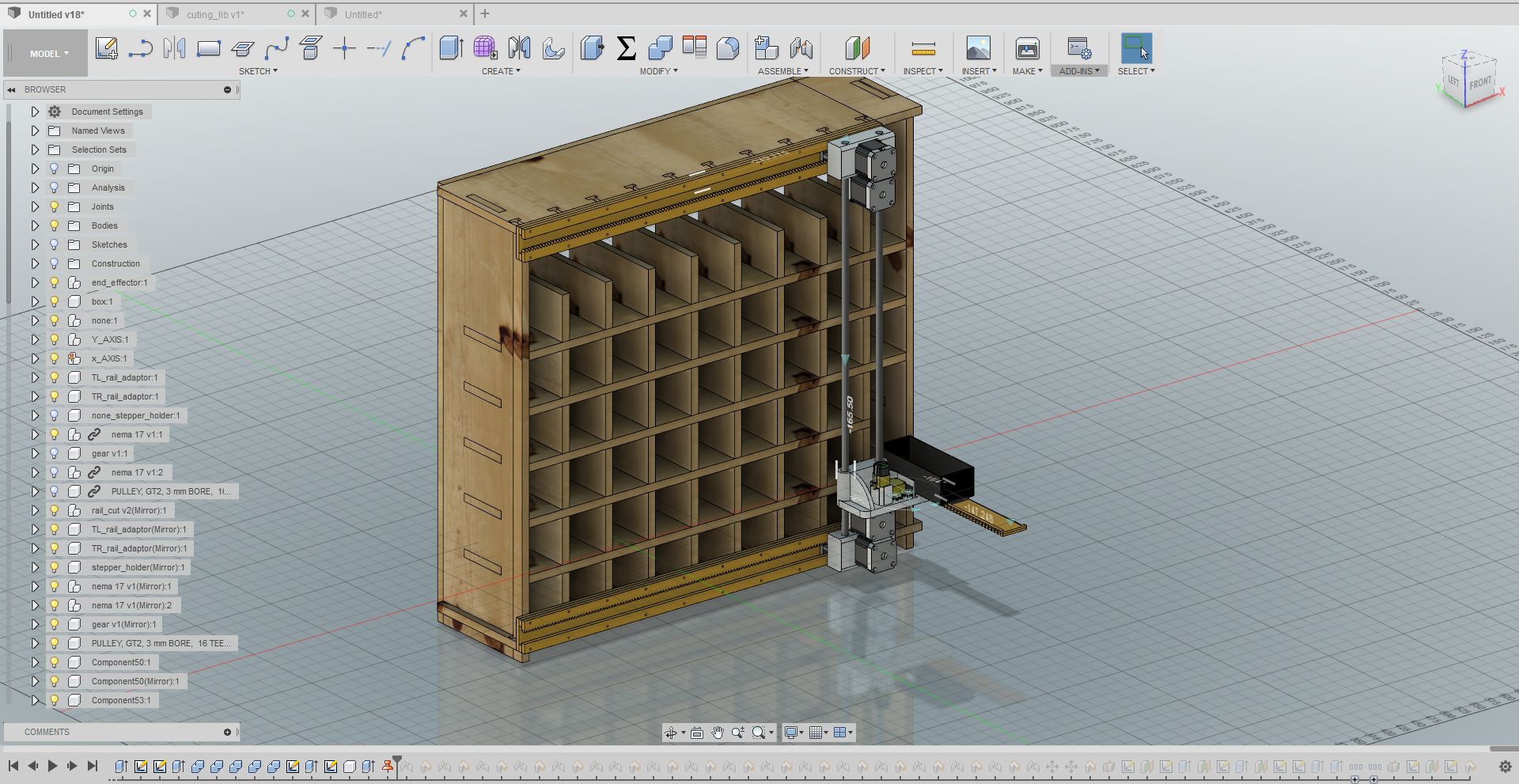The image size is (1519, 784).
Task: Open the Insert image icon
Action: click(978, 49)
